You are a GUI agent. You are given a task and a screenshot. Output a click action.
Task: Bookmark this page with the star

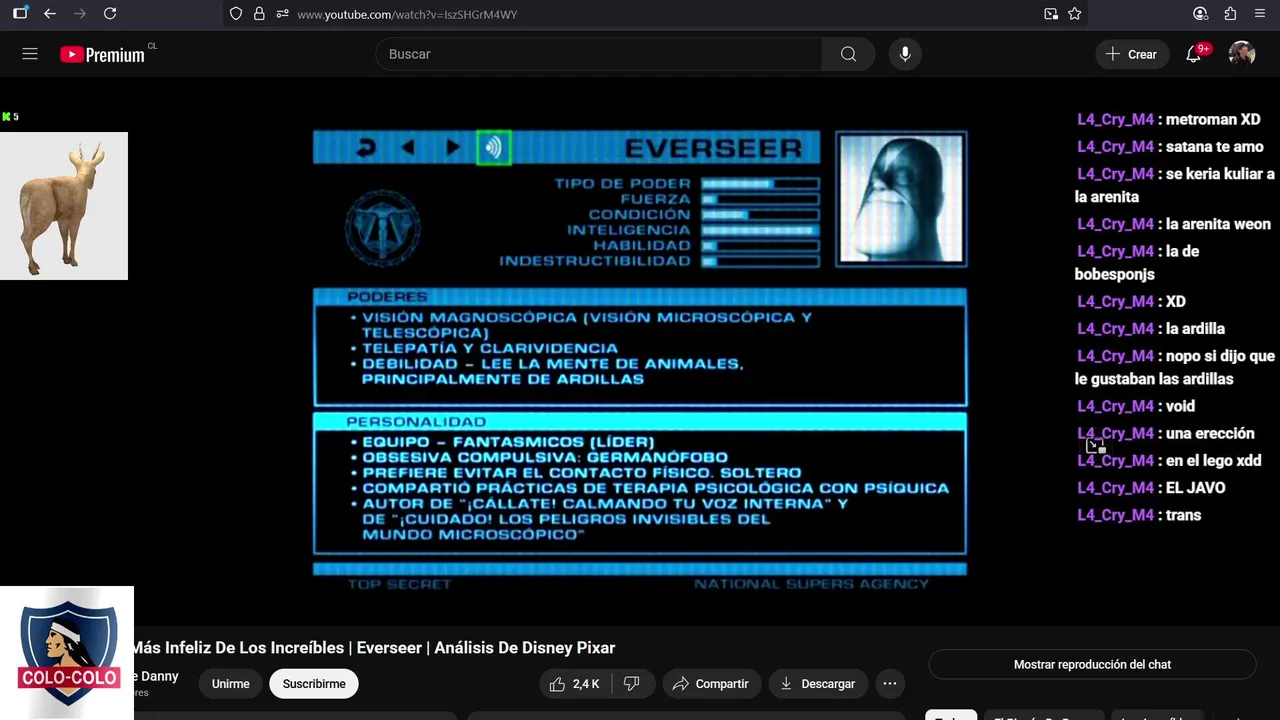click(1075, 14)
